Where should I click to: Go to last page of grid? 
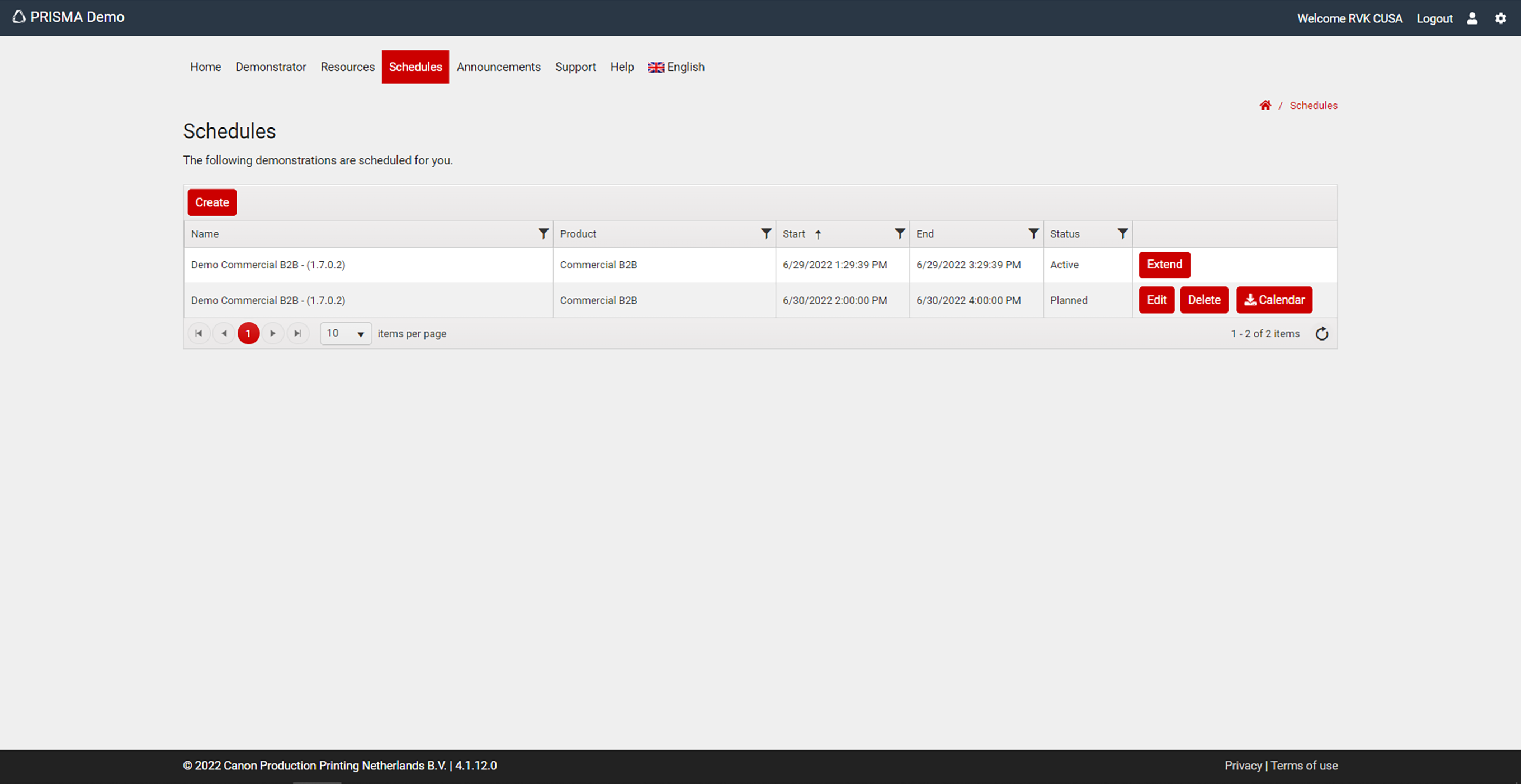297,333
